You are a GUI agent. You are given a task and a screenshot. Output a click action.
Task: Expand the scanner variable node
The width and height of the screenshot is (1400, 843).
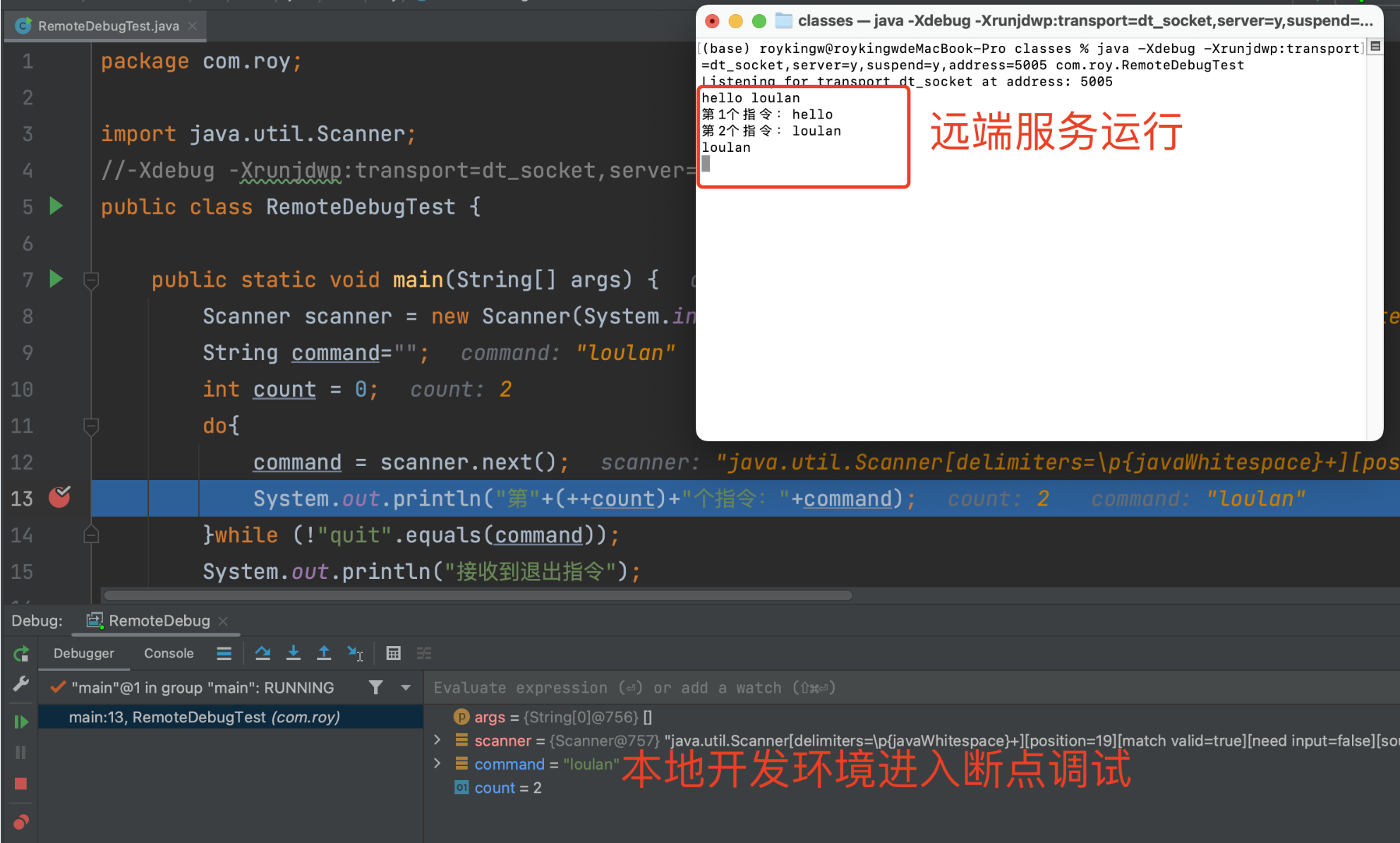(437, 740)
